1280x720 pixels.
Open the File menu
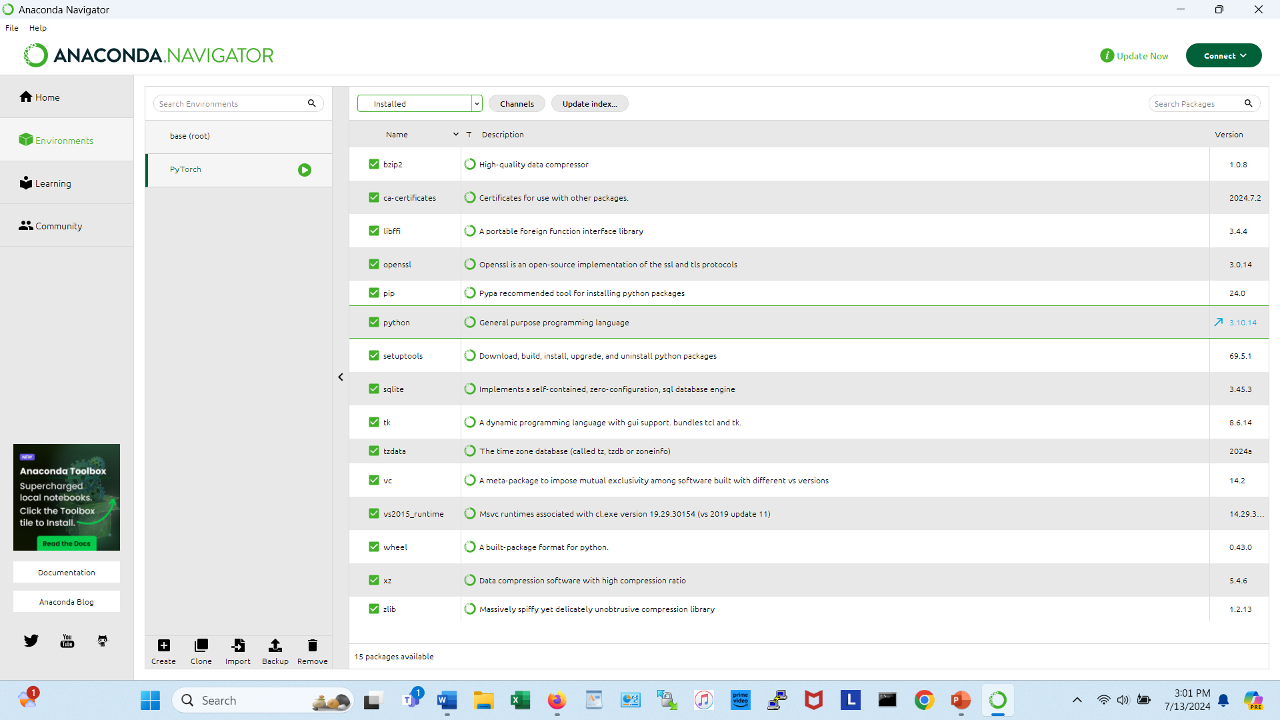12,28
